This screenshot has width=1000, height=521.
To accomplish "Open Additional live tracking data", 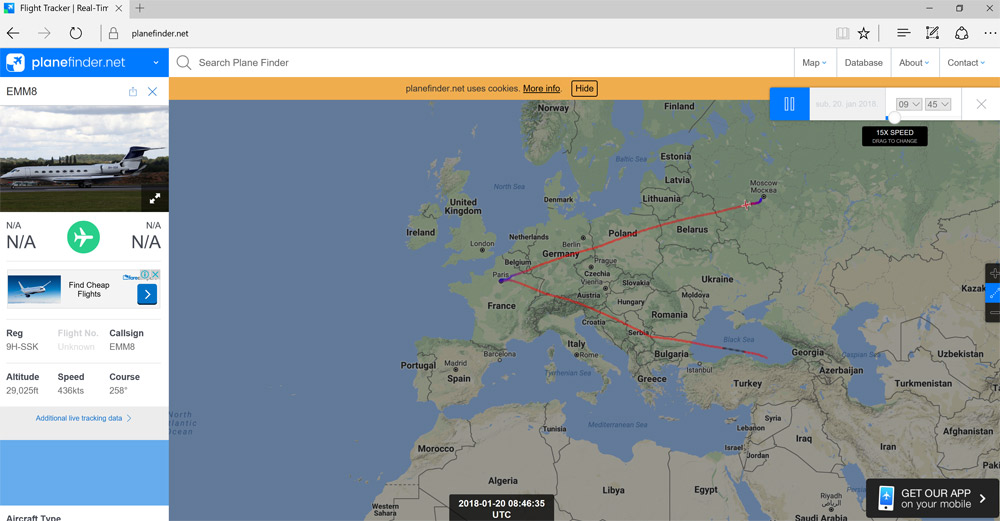I will click(84, 418).
